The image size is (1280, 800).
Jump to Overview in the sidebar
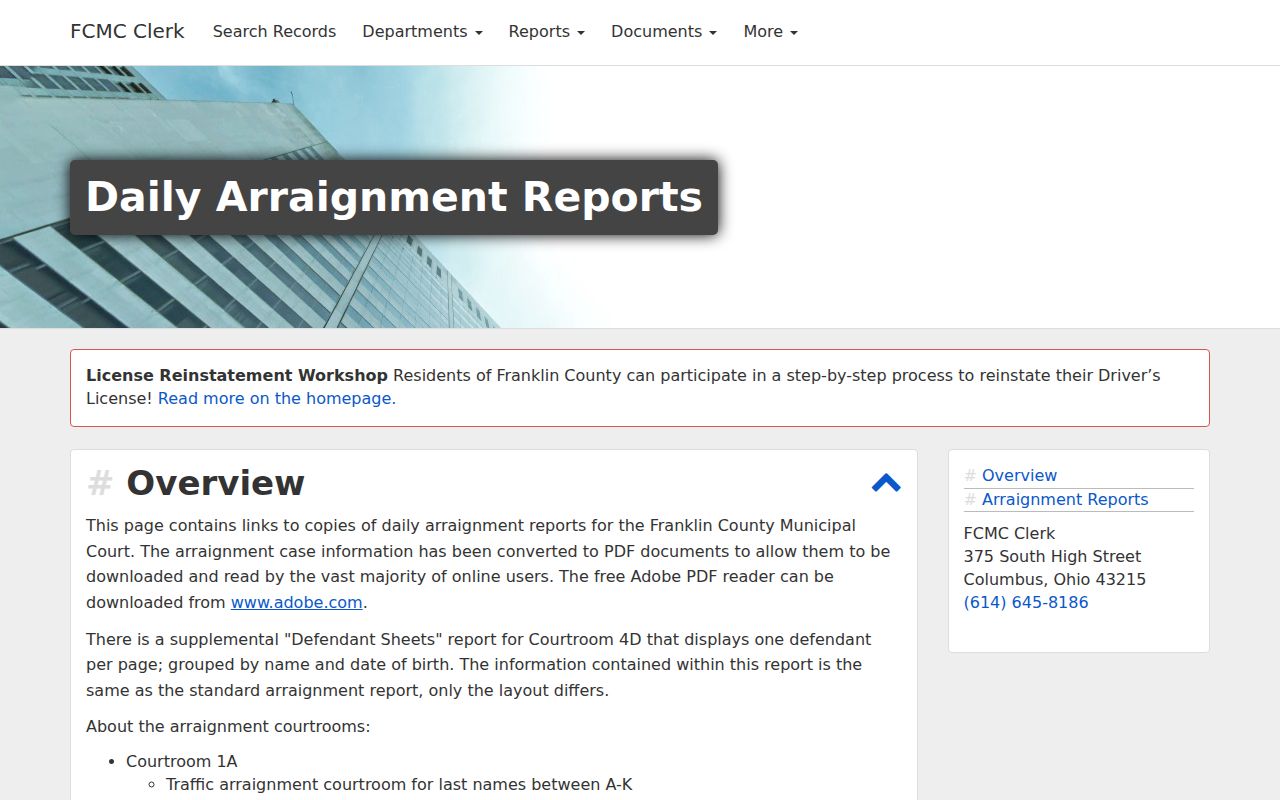pyautogui.click(x=1019, y=475)
